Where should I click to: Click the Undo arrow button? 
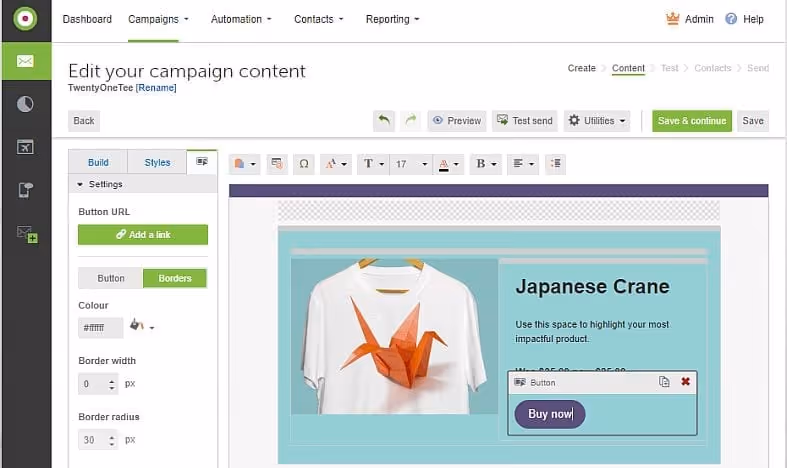384,121
